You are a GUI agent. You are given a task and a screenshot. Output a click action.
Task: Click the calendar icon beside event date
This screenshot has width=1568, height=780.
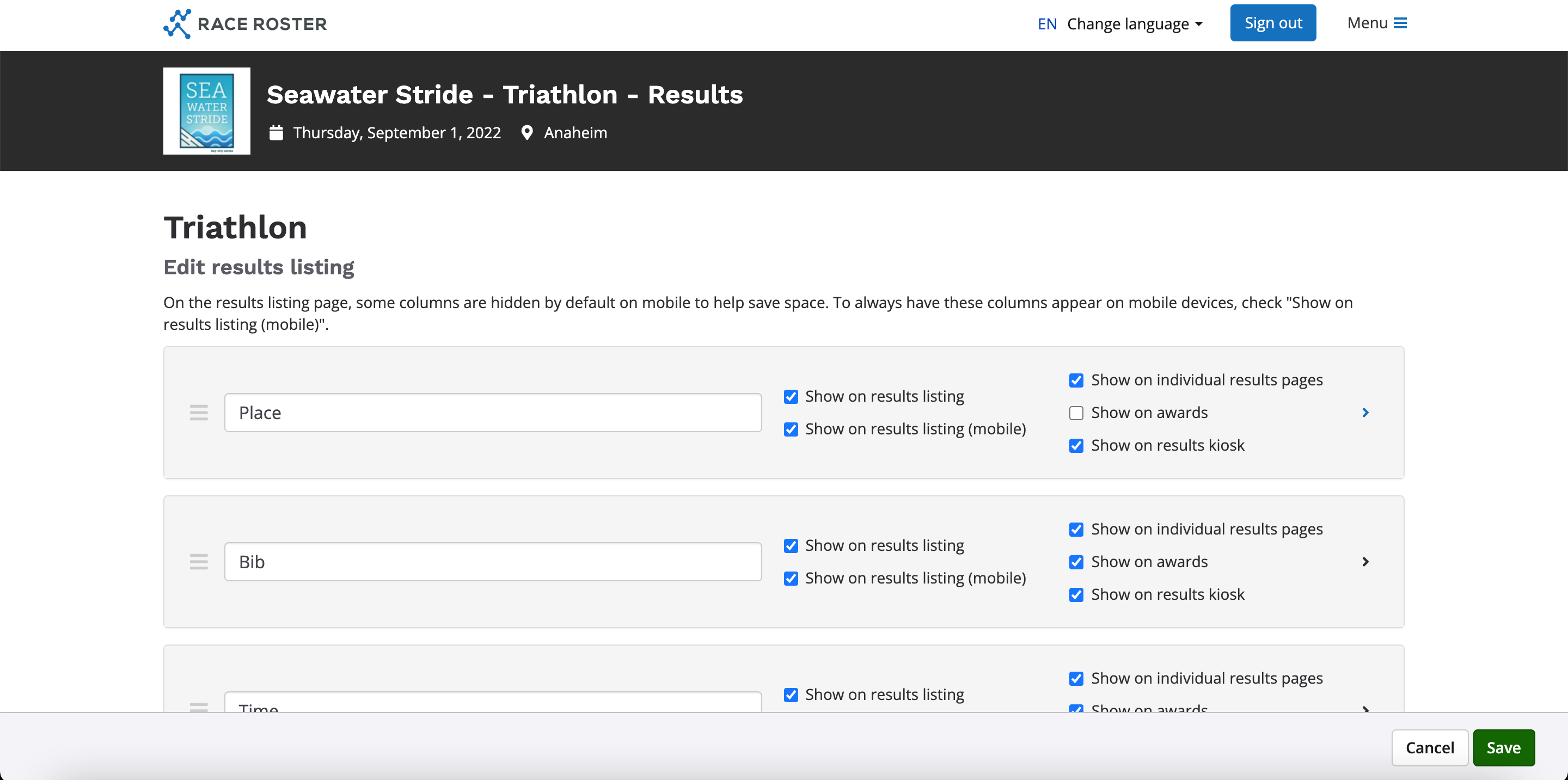(277, 133)
